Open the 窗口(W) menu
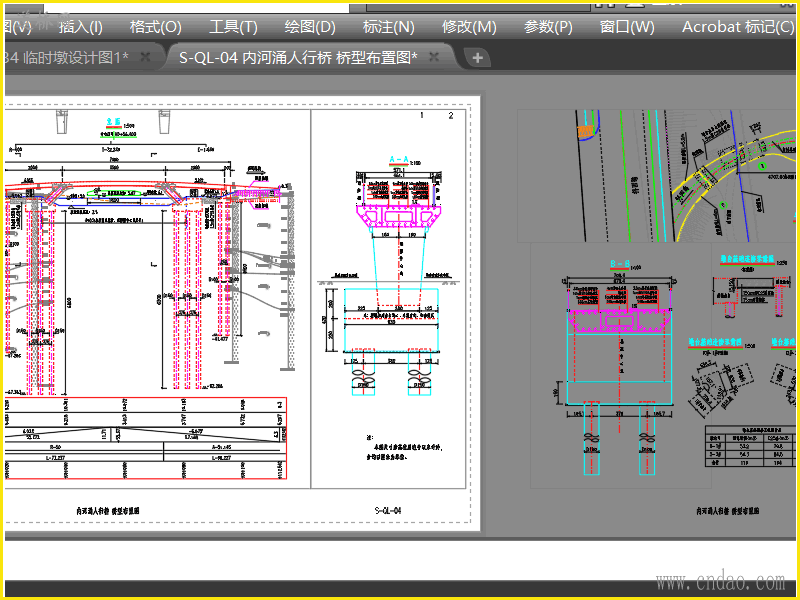 (627, 27)
